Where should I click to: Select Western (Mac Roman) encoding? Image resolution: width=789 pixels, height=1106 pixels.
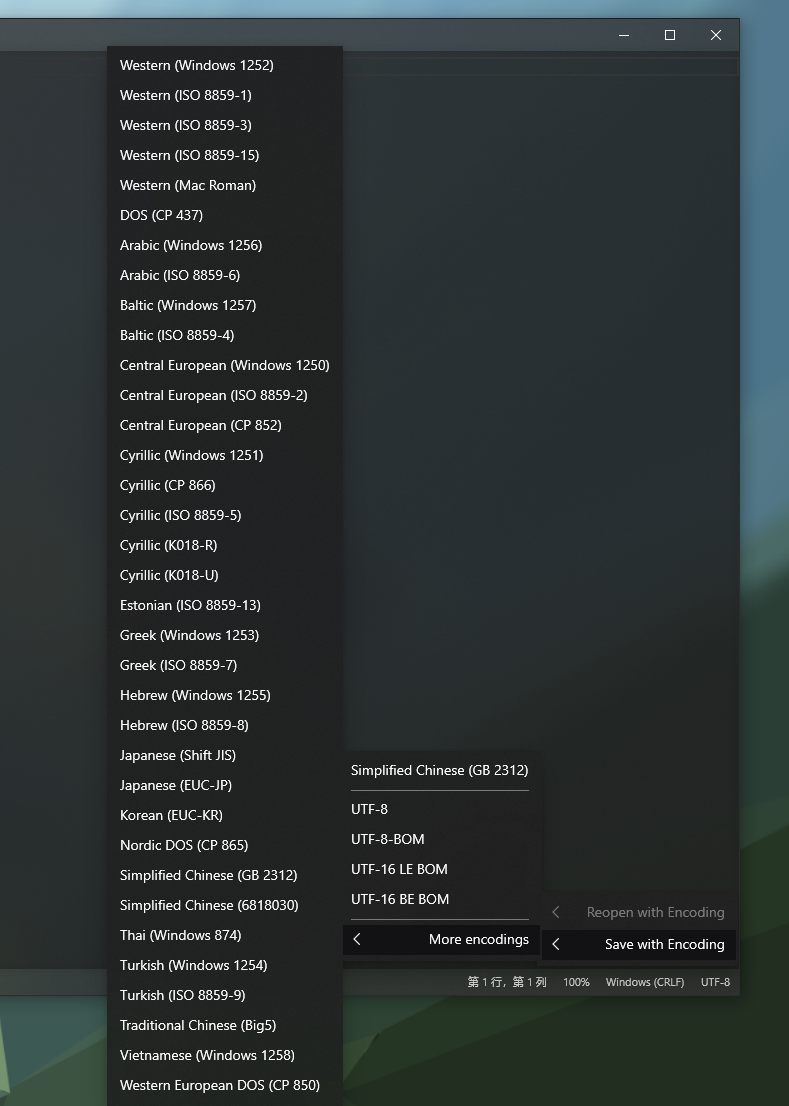coord(225,185)
